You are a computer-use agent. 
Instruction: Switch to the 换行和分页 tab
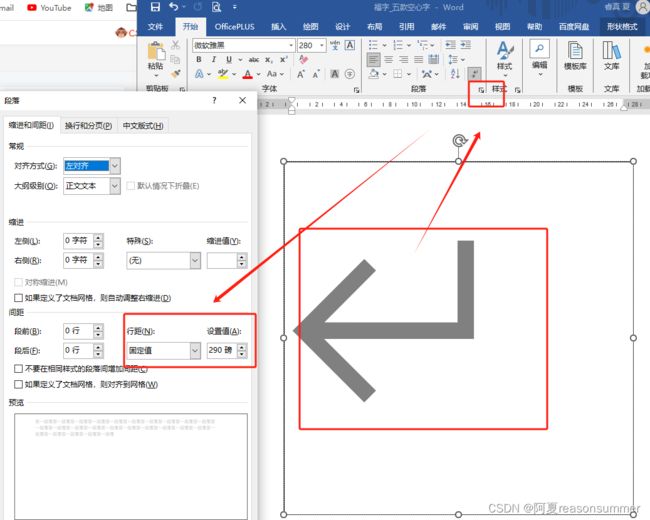click(88, 125)
